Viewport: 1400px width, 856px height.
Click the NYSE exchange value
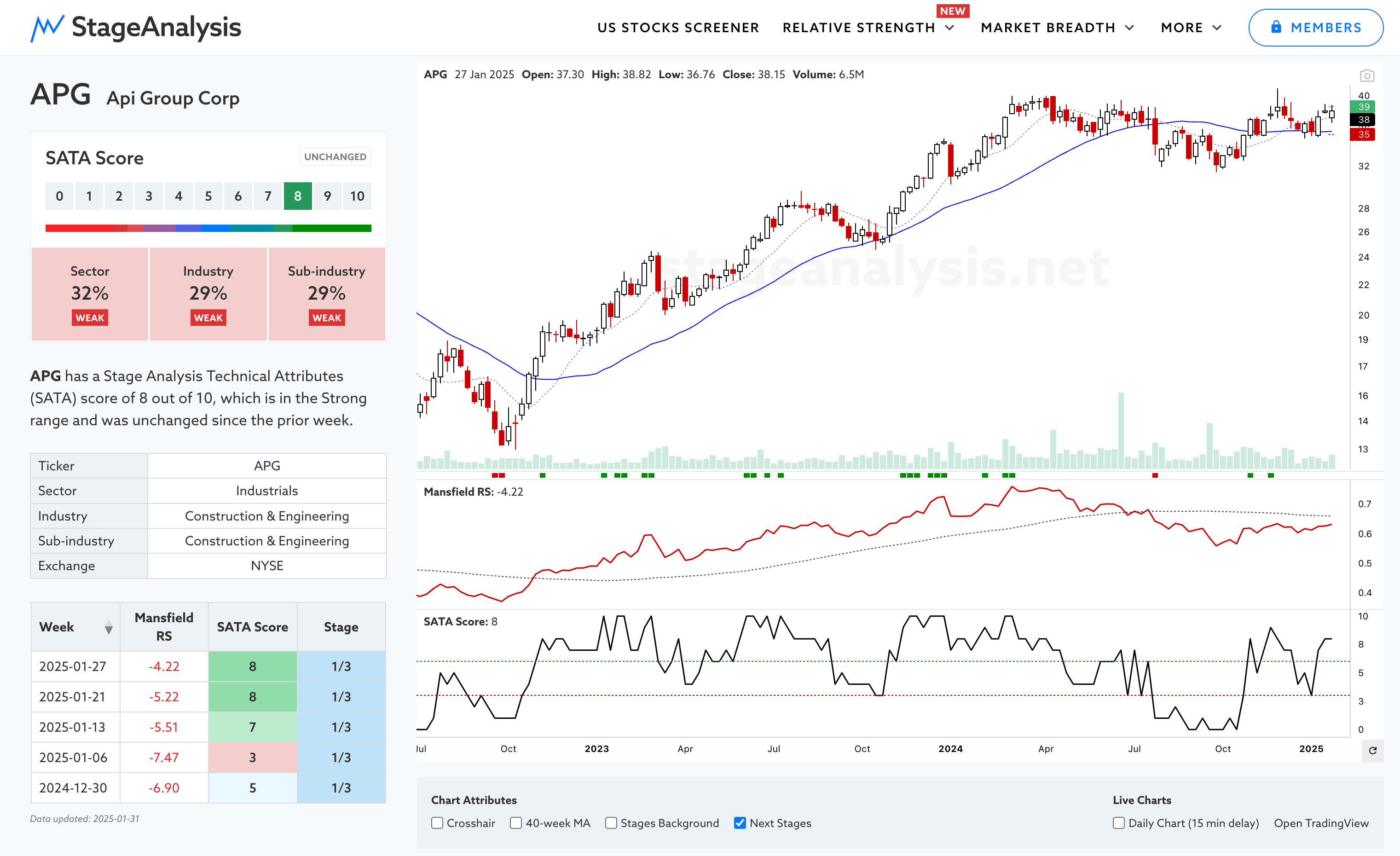267,566
